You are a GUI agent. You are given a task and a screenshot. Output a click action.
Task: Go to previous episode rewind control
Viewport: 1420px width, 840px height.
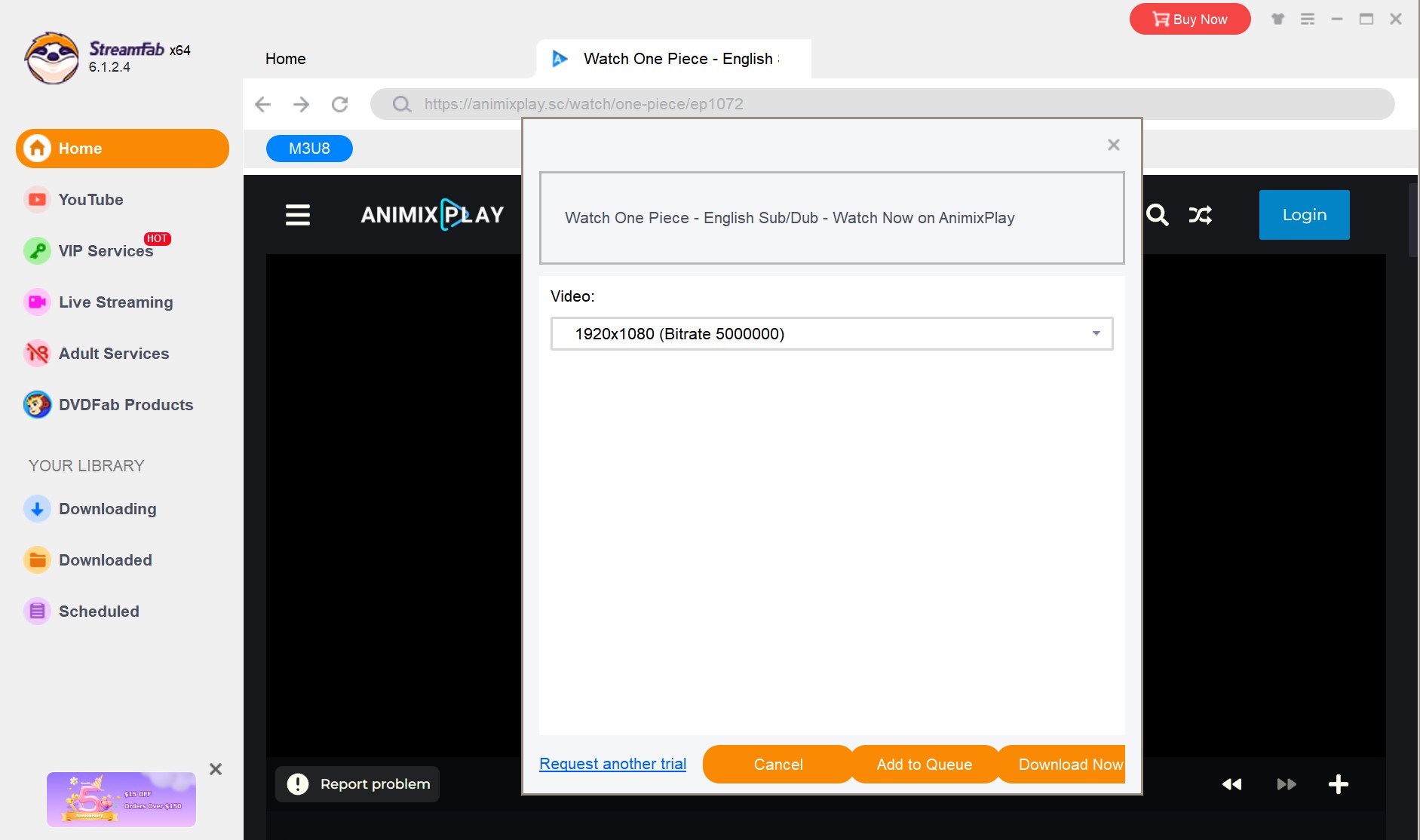pos(1231,784)
